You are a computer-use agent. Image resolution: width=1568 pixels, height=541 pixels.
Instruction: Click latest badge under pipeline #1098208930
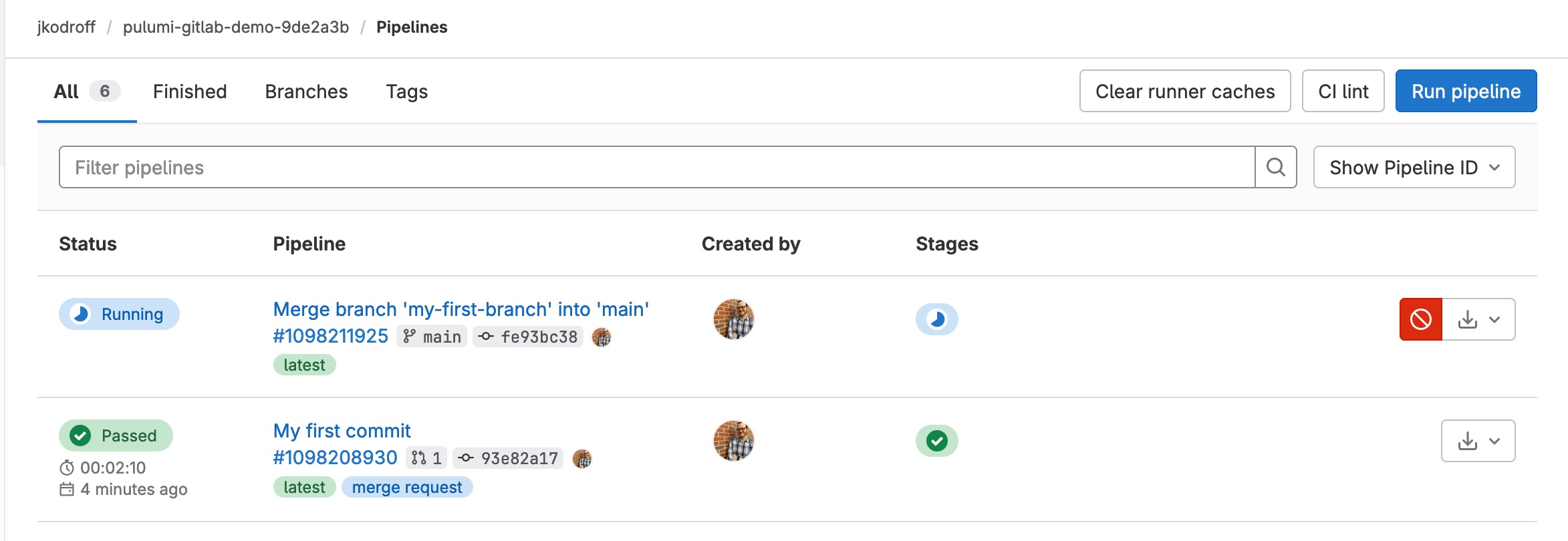304,487
